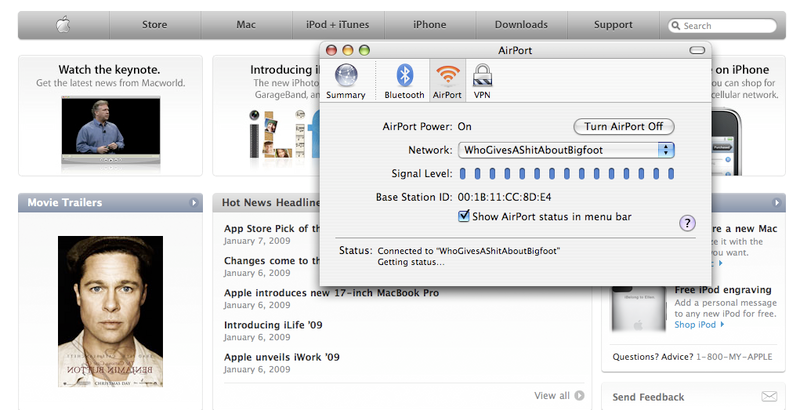This screenshot has height=410, width=800.
Task: Open 'App Store Pick' news headline
Action: pos(272,228)
